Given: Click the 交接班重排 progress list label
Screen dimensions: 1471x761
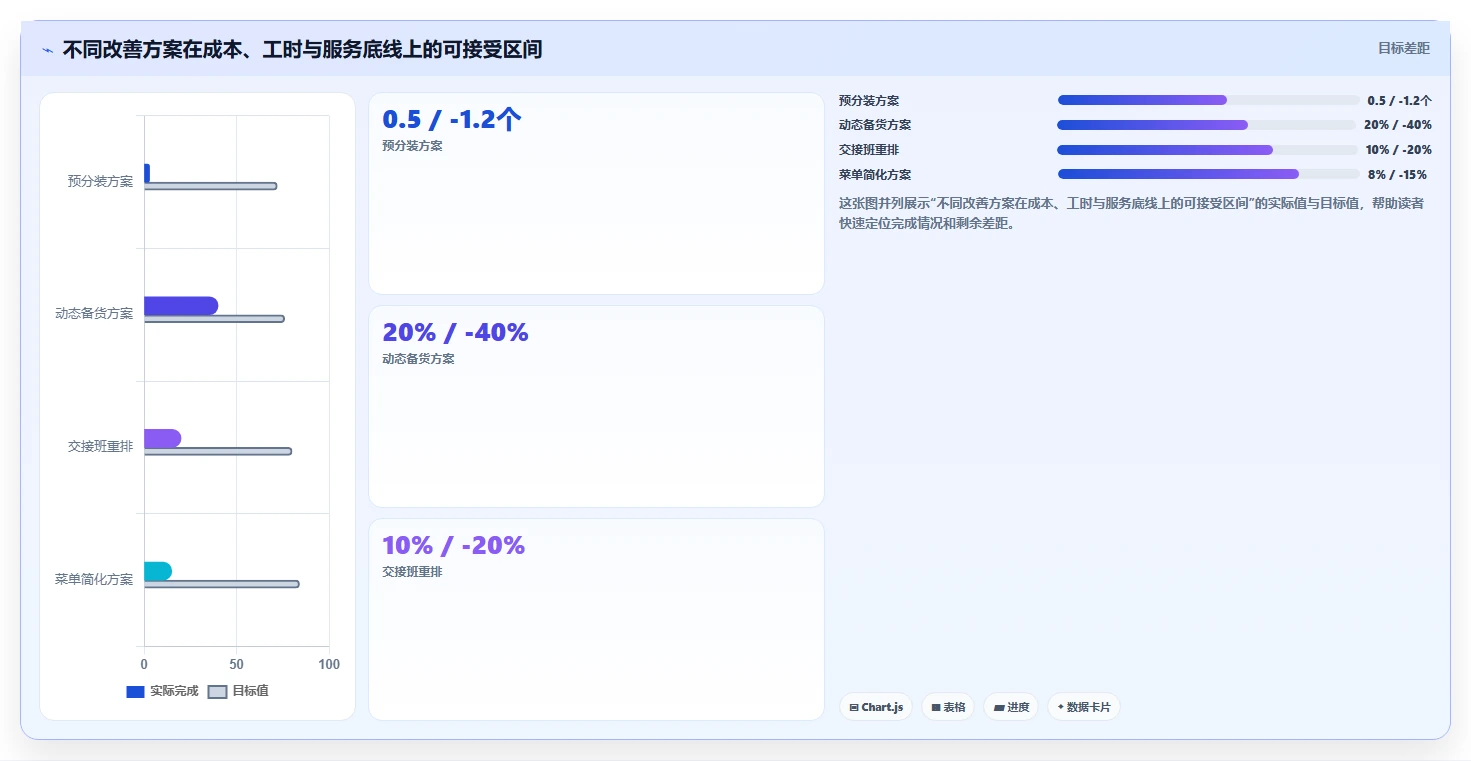Looking at the screenshot, I should pos(869,150).
